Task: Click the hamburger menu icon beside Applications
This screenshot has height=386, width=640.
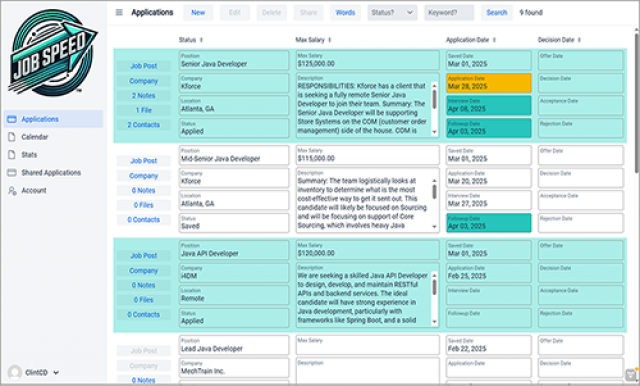Action: click(x=119, y=13)
